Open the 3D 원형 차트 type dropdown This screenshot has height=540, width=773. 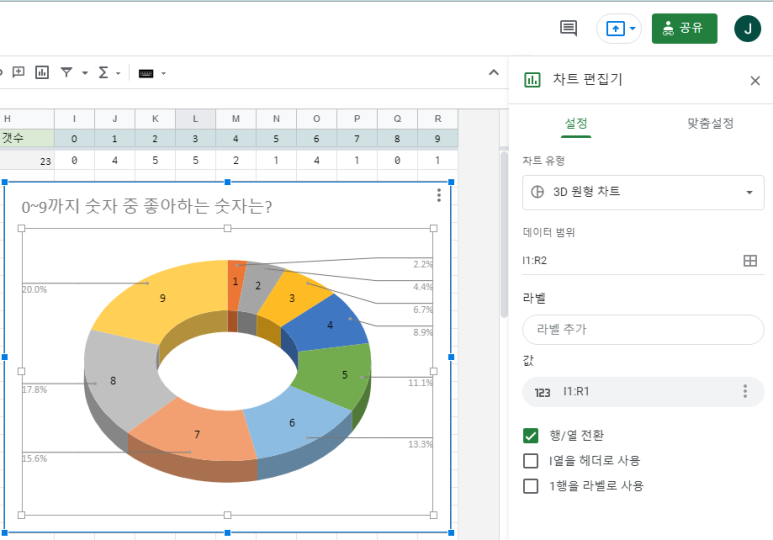point(643,192)
